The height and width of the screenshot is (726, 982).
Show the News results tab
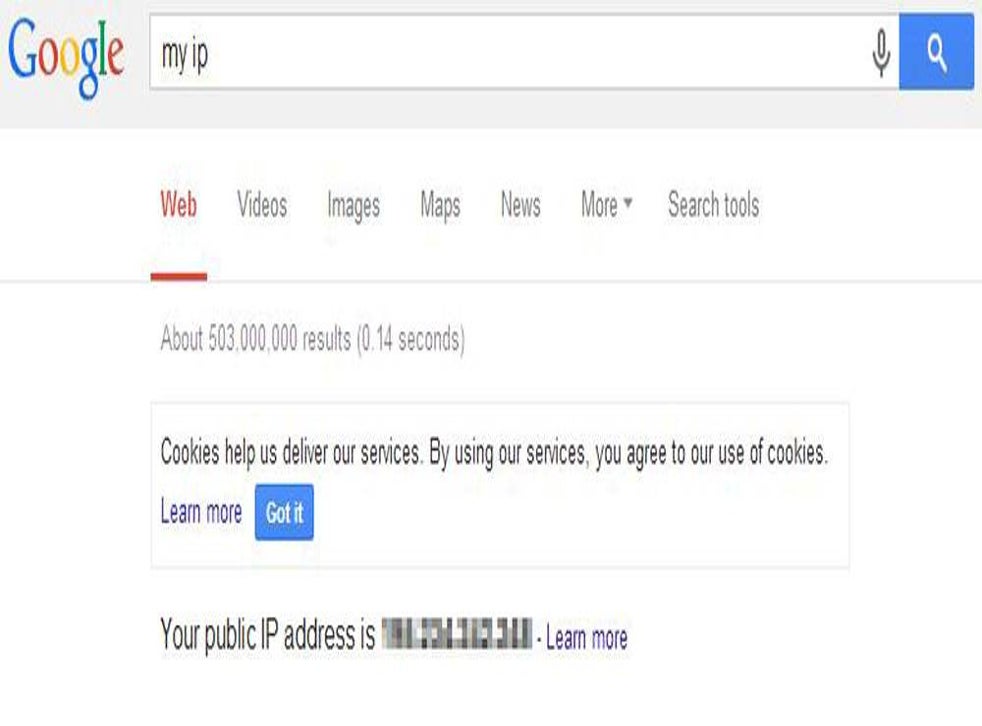[520, 204]
